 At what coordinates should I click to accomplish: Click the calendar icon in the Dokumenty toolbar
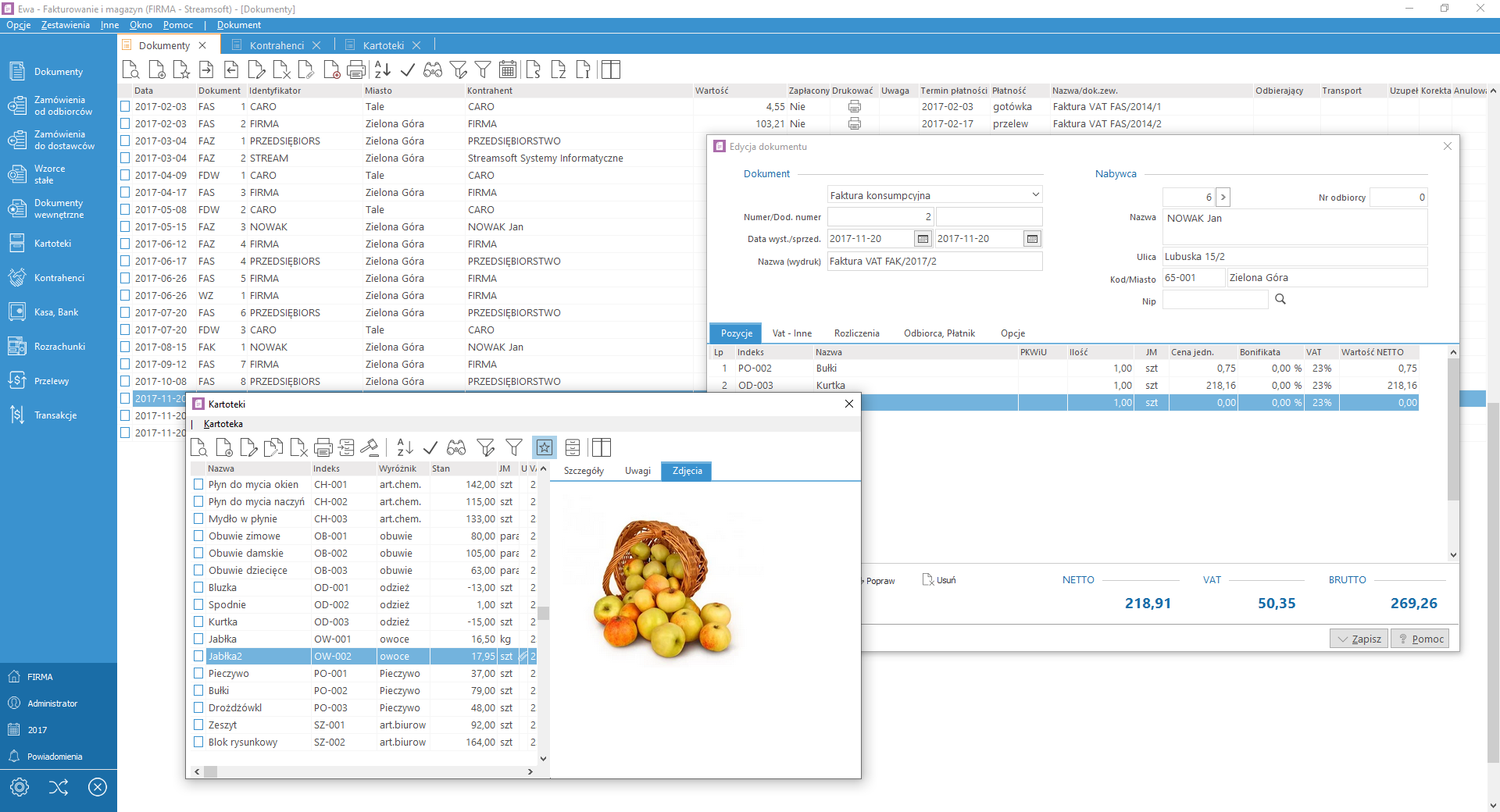(508, 70)
